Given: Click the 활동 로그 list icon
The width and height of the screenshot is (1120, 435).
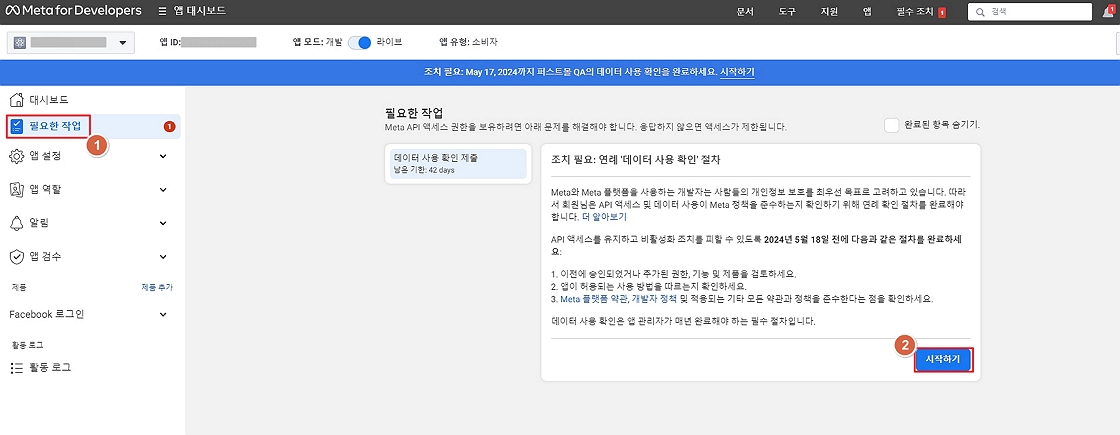Looking at the screenshot, I should (17, 368).
